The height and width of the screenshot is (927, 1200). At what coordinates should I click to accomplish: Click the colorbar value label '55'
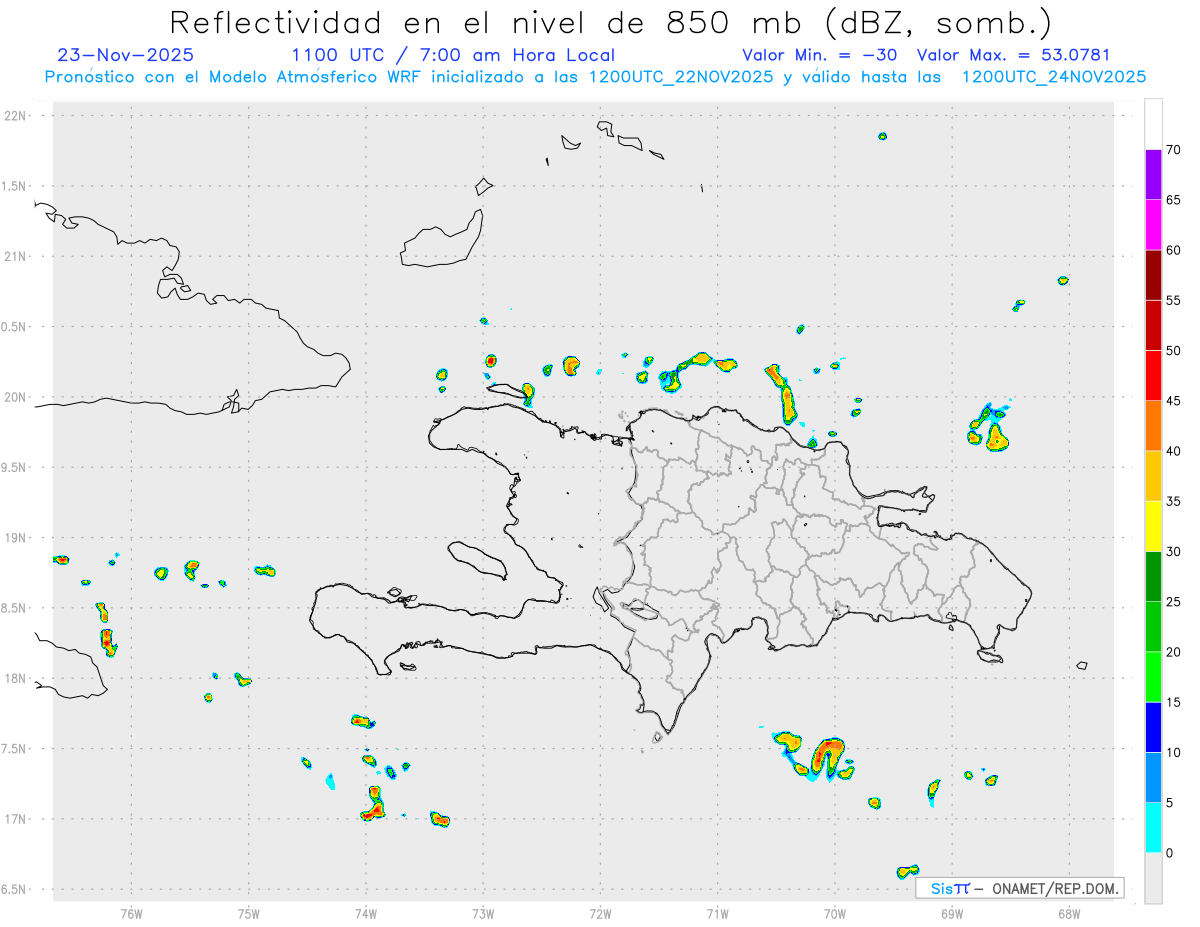(1174, 300)
